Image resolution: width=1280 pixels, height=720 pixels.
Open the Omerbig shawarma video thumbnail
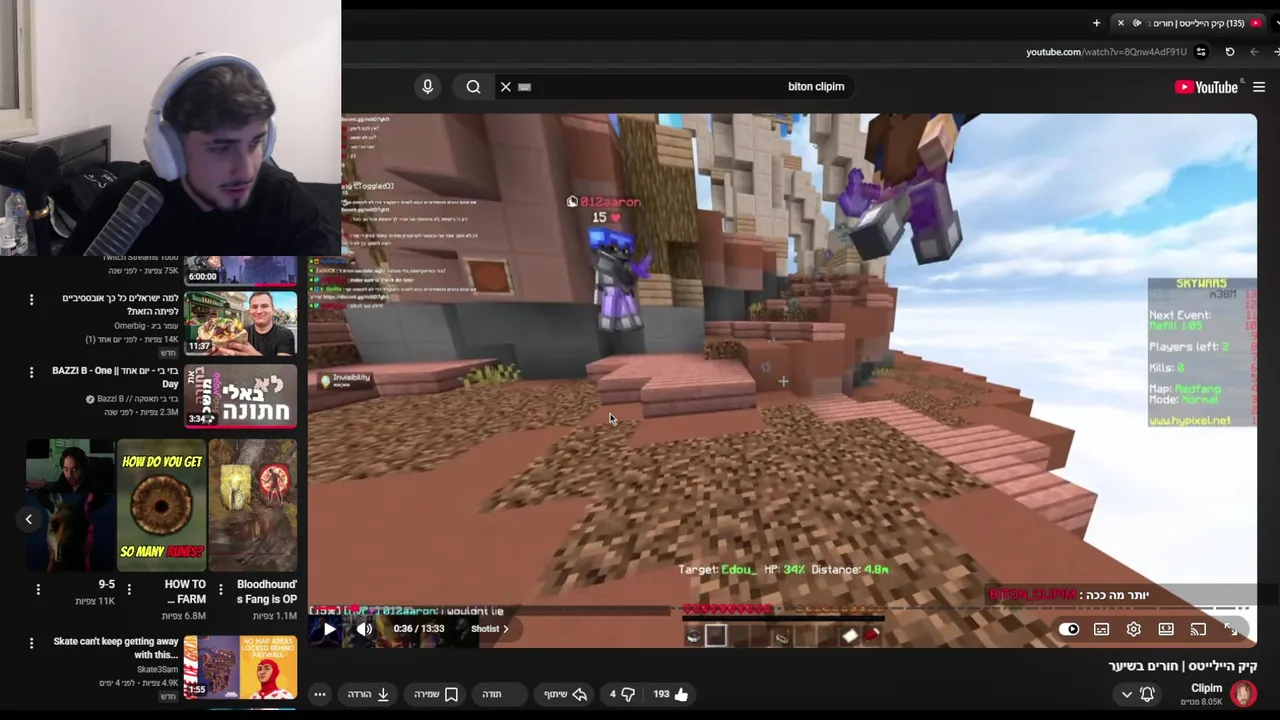tap(241, 324)
